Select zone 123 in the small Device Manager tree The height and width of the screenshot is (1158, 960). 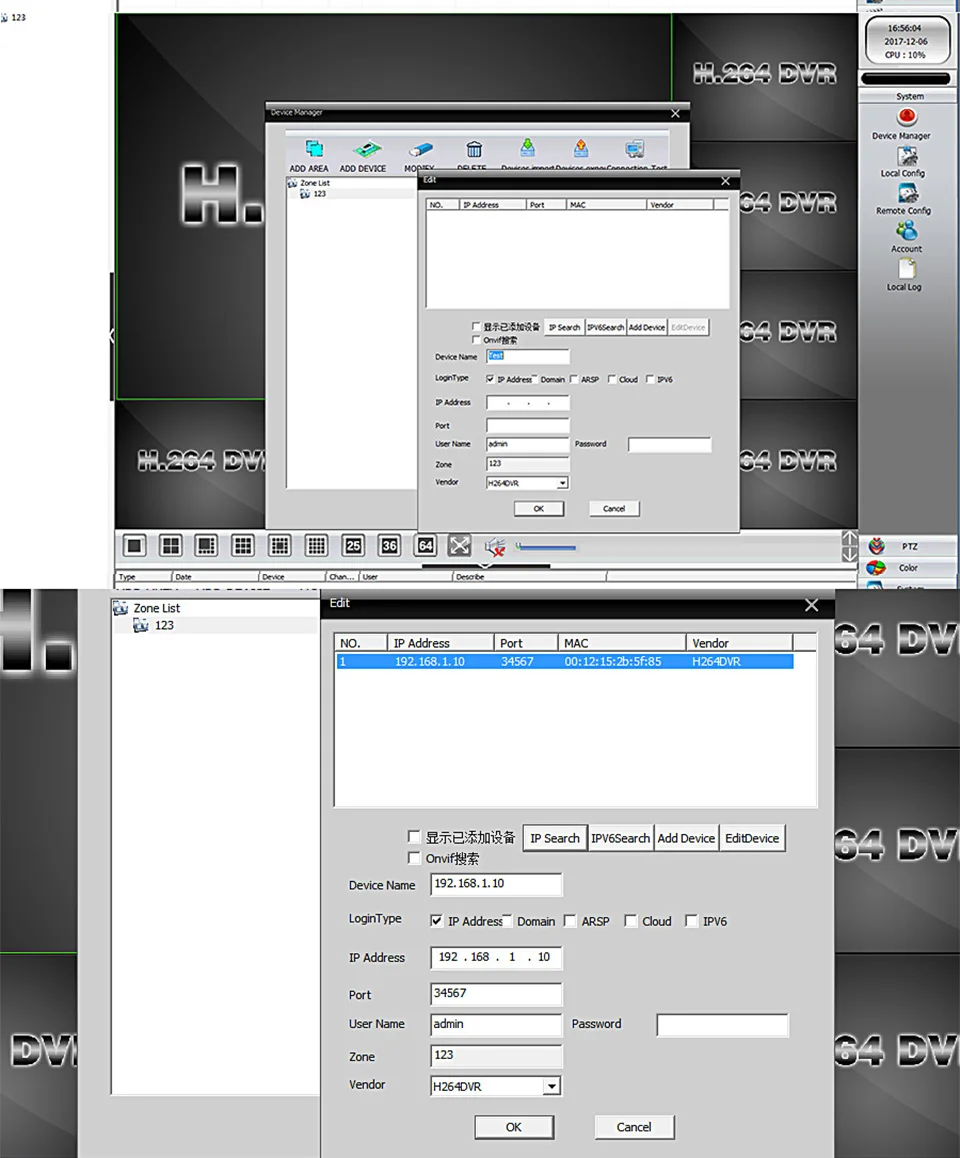(x=320, y=193)
